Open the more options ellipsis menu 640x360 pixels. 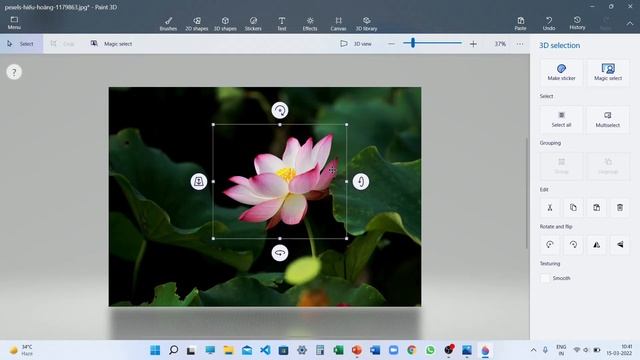click(x=520, y=44)
